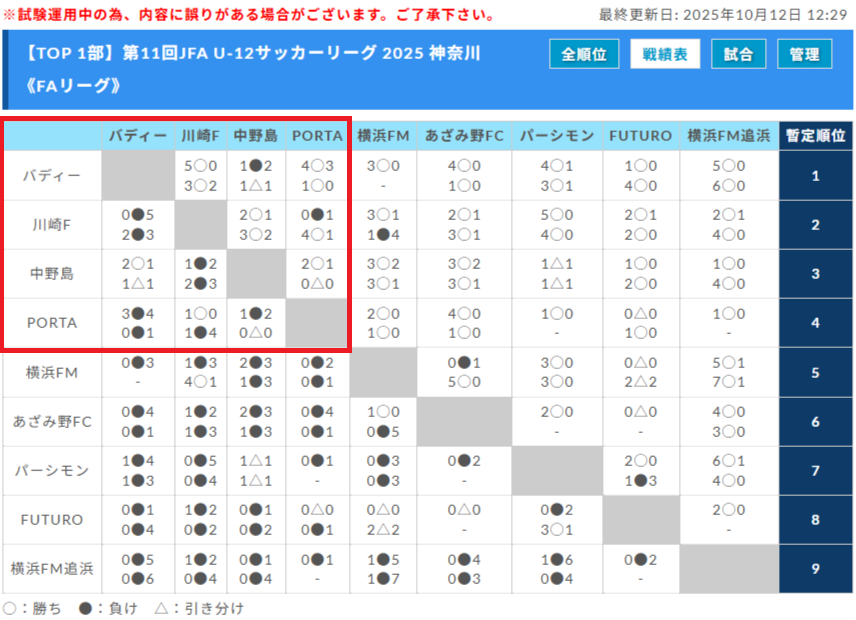856x620 pixels.
Task: Select the バディー row label
Action: 52,176
